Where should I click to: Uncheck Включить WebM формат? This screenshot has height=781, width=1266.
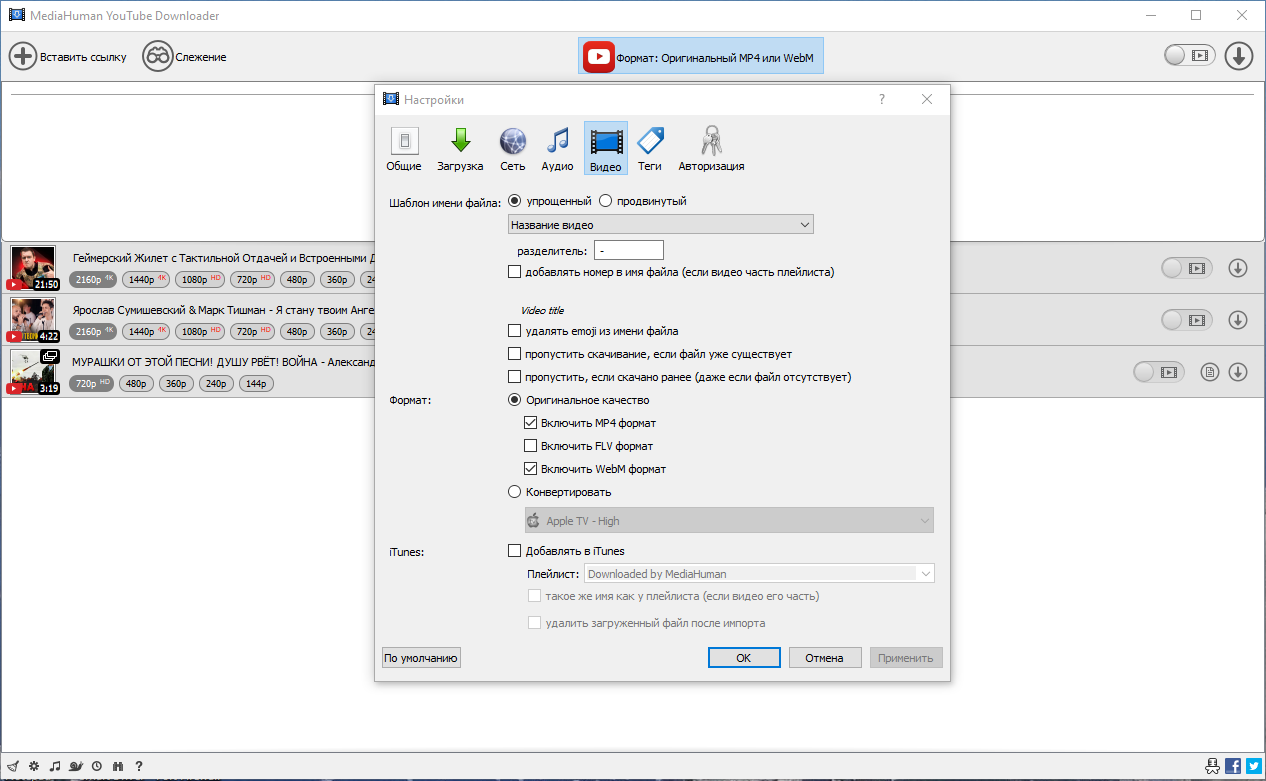[531, 469]
